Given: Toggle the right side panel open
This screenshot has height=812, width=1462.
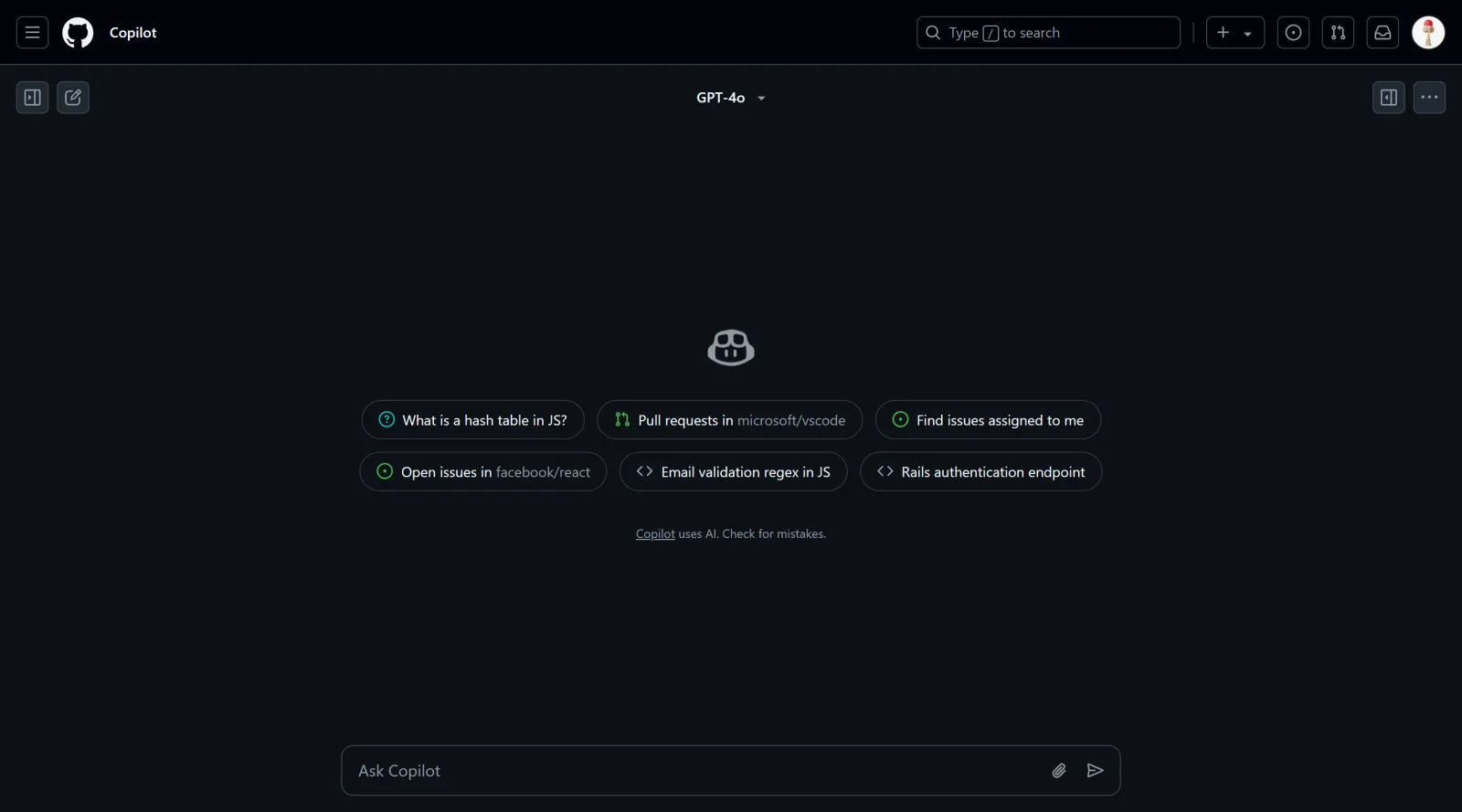Looking at the screenshot, I should click(x=1388, y=98).
